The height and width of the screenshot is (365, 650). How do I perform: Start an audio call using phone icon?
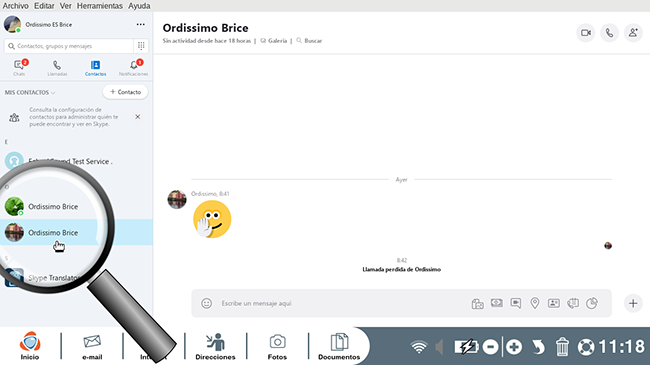(x=609, y=33)
